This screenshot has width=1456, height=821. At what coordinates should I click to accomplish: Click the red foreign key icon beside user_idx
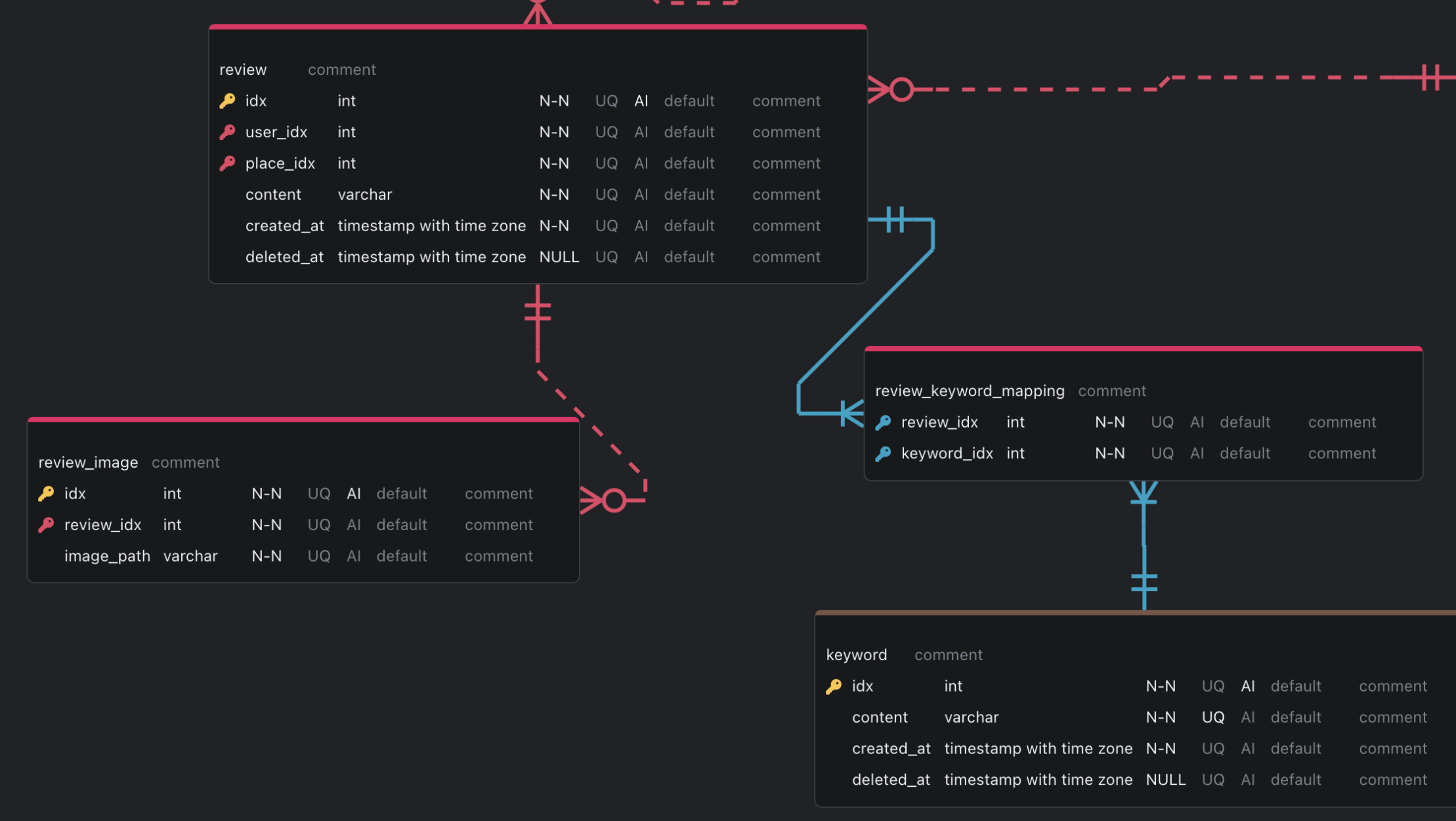[x=227, y=132]
